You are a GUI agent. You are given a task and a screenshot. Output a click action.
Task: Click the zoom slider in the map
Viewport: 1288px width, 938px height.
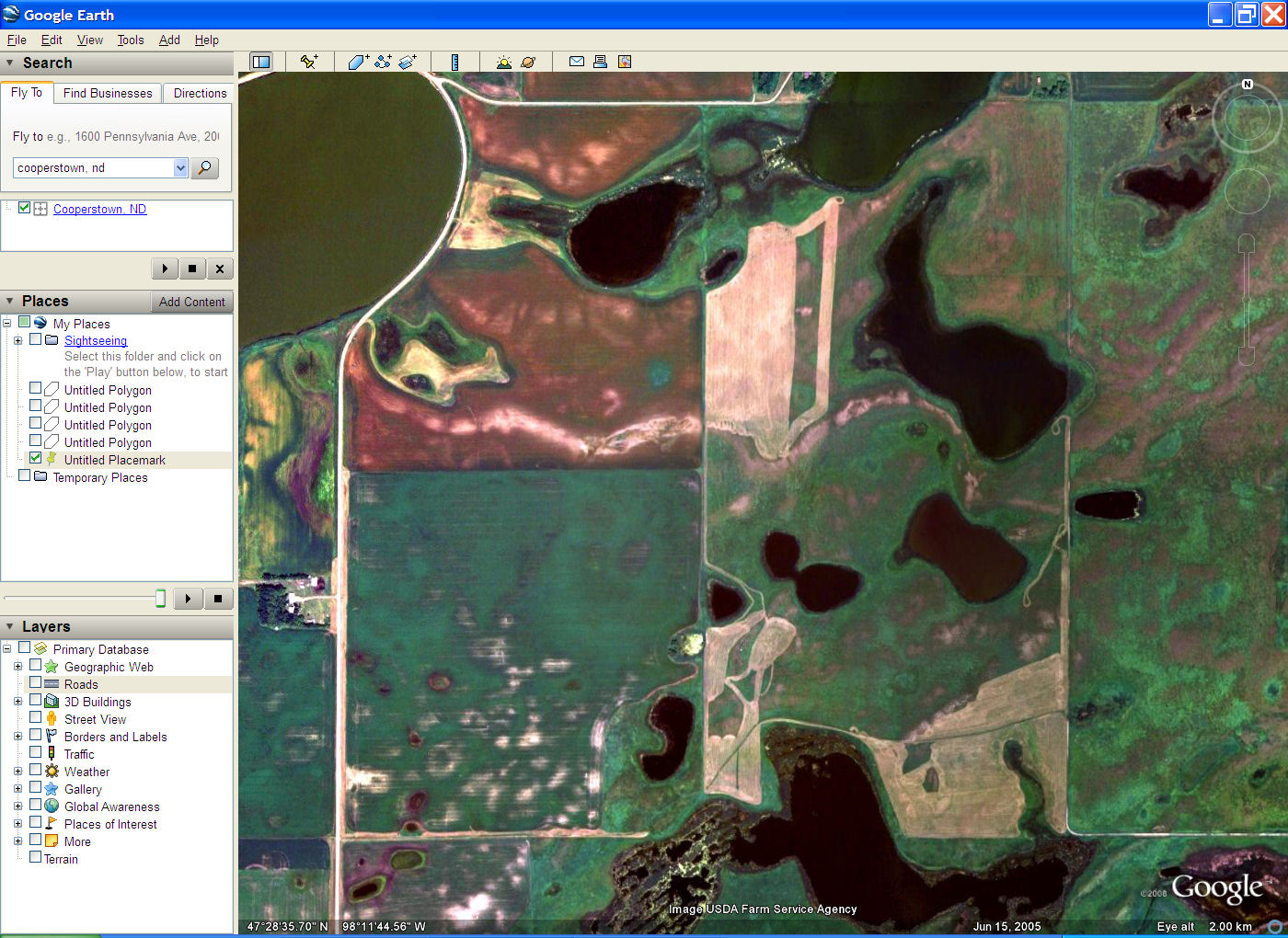[x=1247, y=299]
